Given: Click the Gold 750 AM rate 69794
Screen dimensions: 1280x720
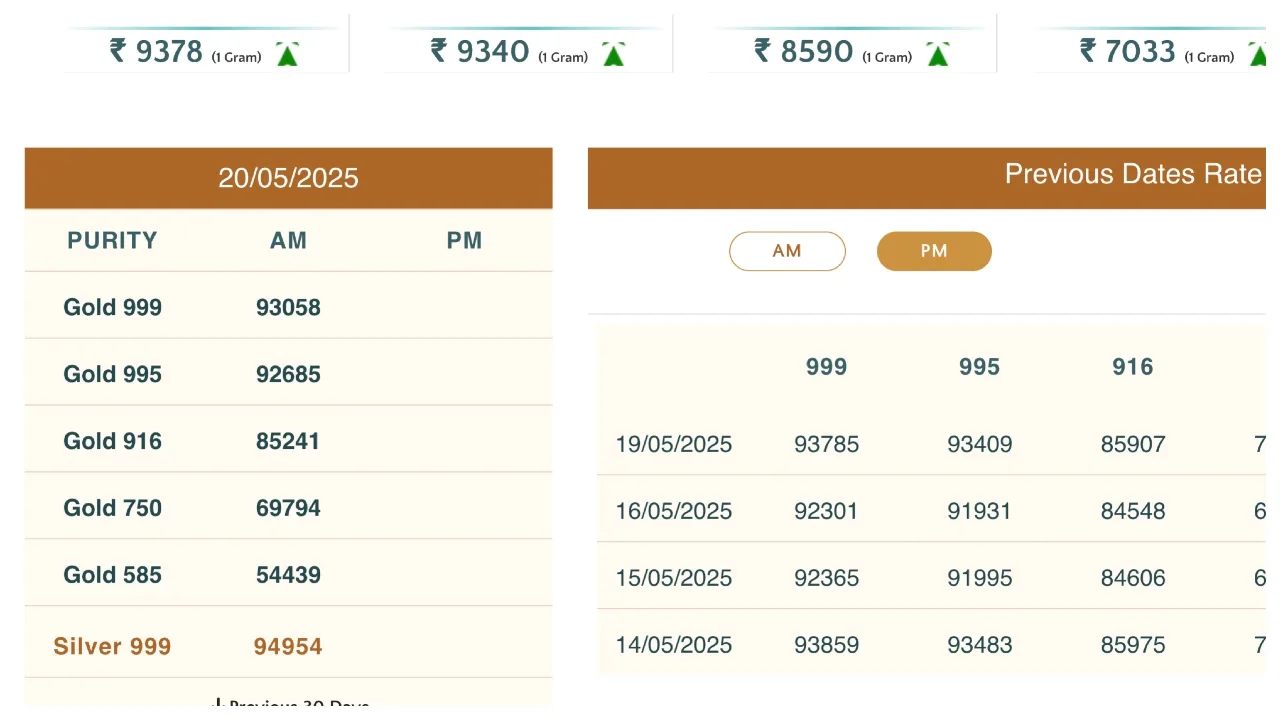Looking at the screenshot, I should point(288,508).
